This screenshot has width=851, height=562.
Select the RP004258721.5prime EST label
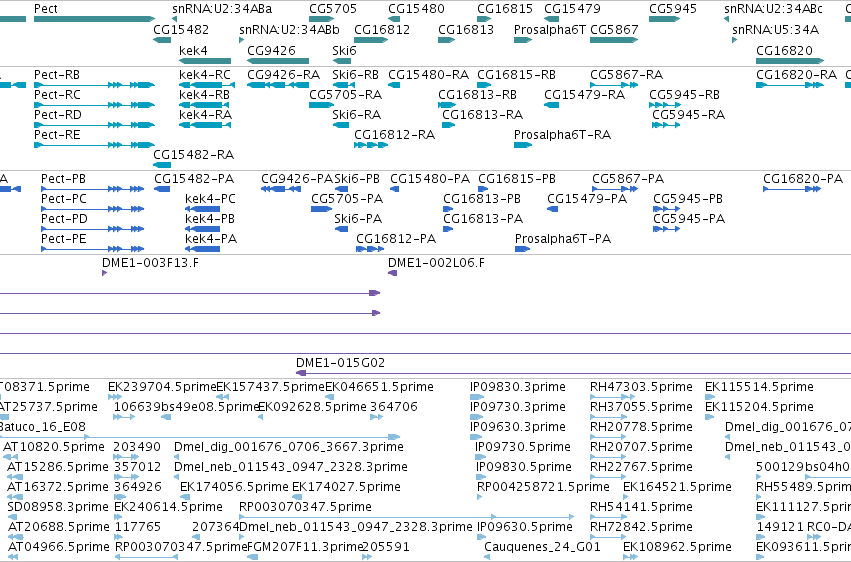click(x=543, y=487)
